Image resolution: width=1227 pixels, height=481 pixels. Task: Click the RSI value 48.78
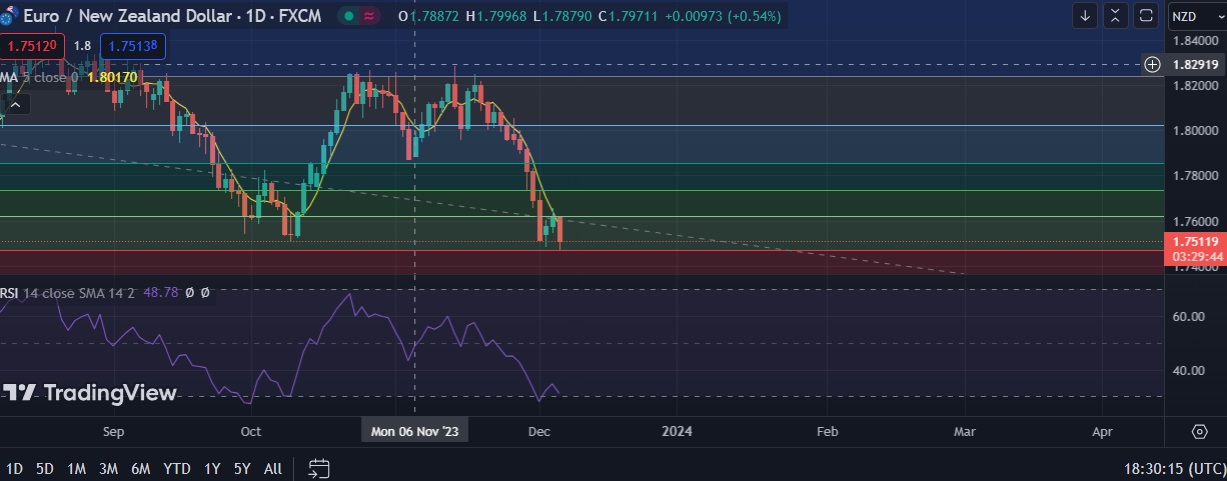click(x=161, y=293)
